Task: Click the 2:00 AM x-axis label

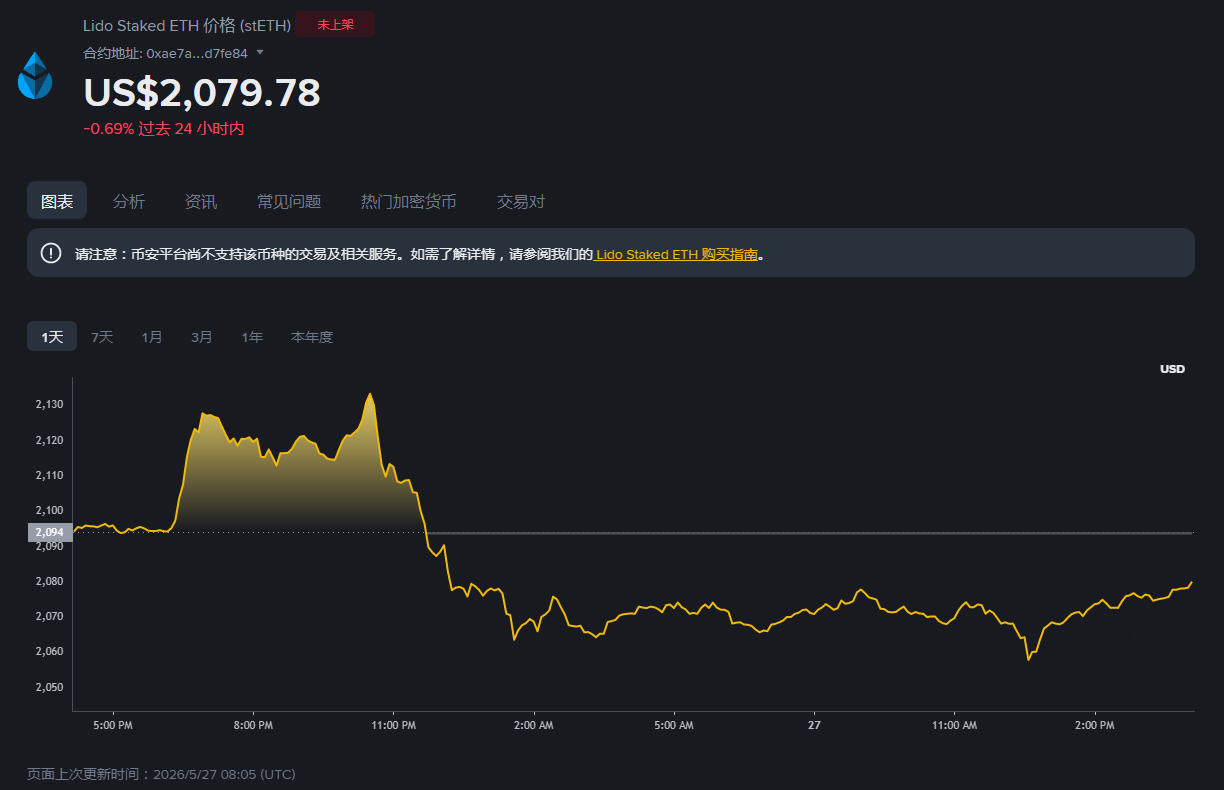Action: coord(533,725)
